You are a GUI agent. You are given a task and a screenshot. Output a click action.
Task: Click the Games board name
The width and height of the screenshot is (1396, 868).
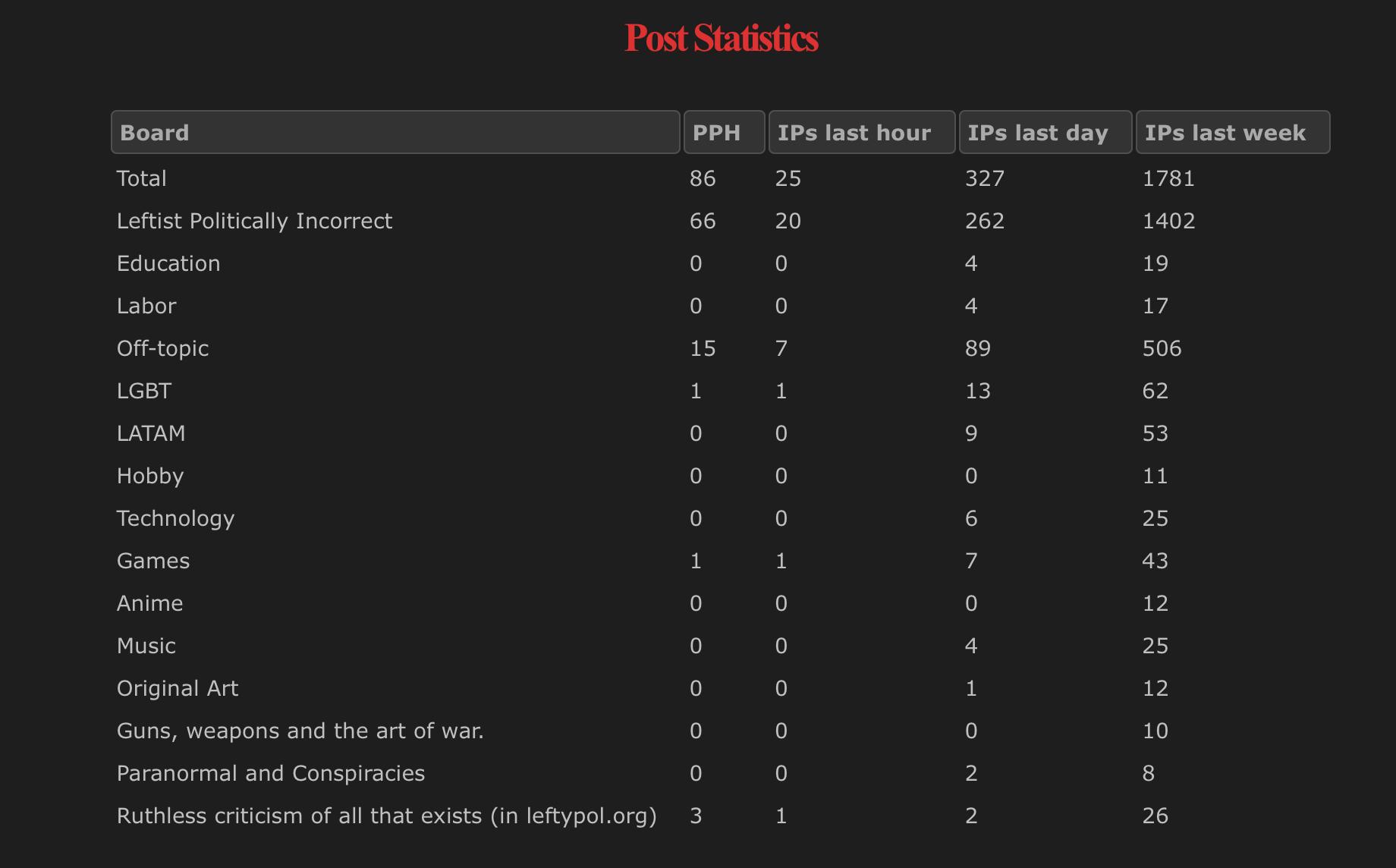point(153,561)
